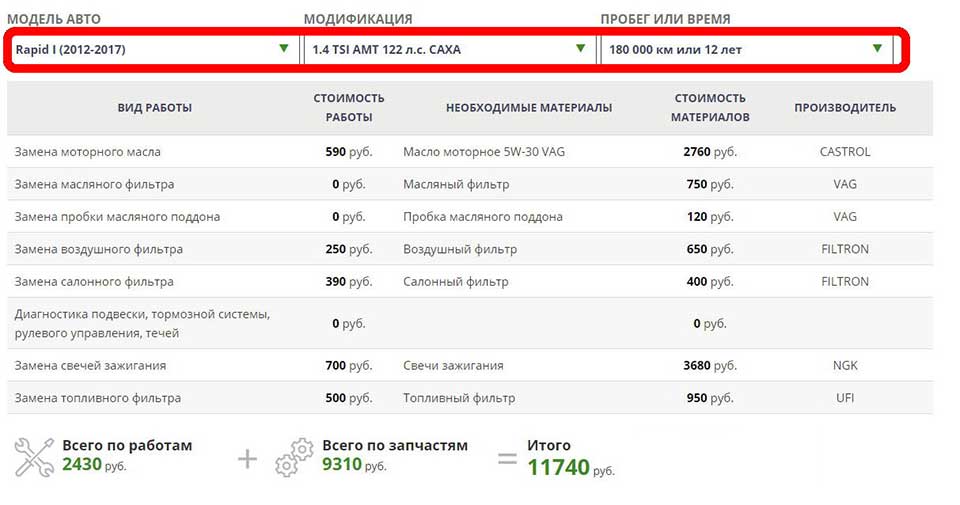Click the plus sign between the totals
Viewport: 960px width, 505px height.
247,459
